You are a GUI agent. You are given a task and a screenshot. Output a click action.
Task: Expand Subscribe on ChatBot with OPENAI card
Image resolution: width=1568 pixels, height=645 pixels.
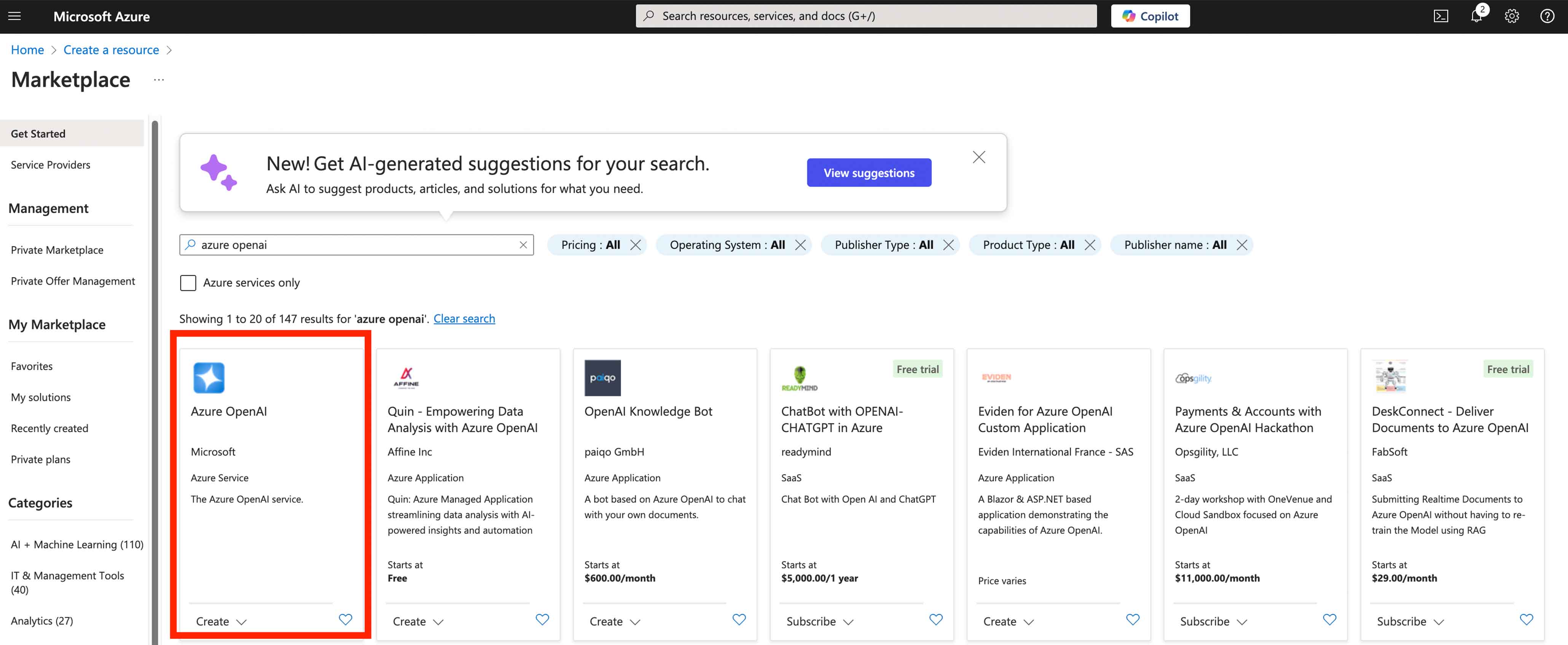click(820, 621)
